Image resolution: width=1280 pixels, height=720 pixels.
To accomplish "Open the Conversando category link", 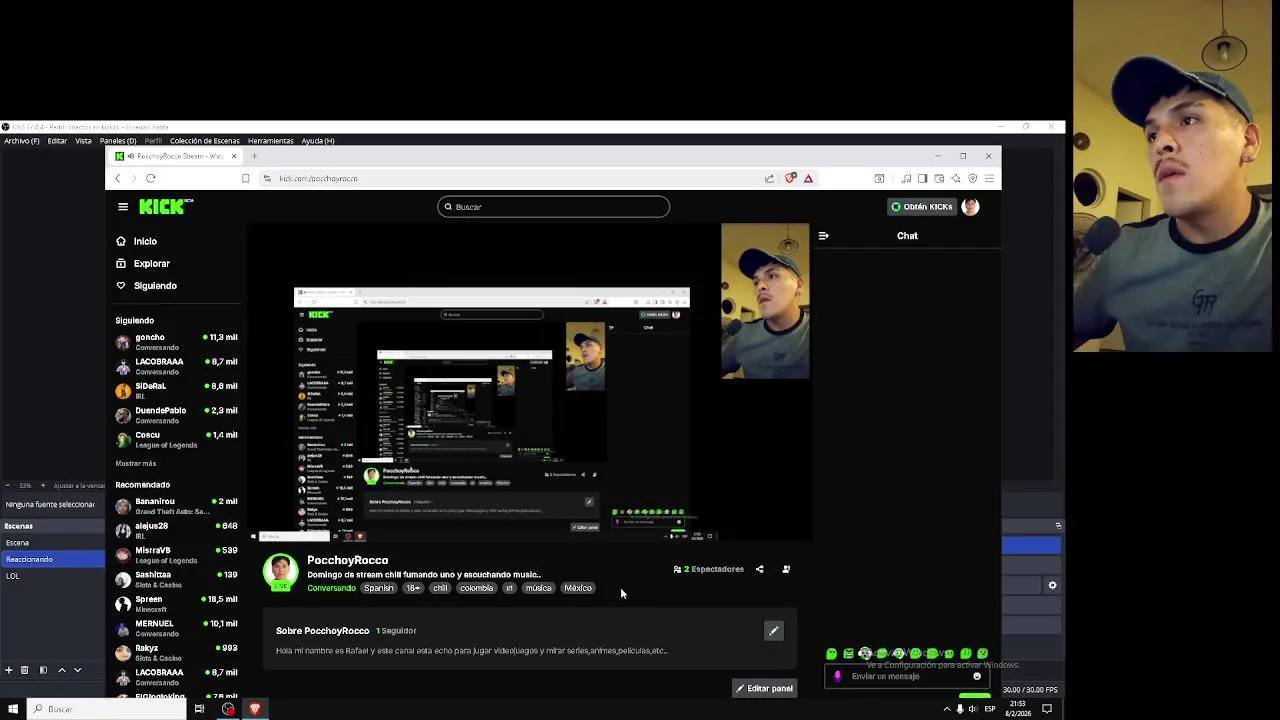I will 331,588.
